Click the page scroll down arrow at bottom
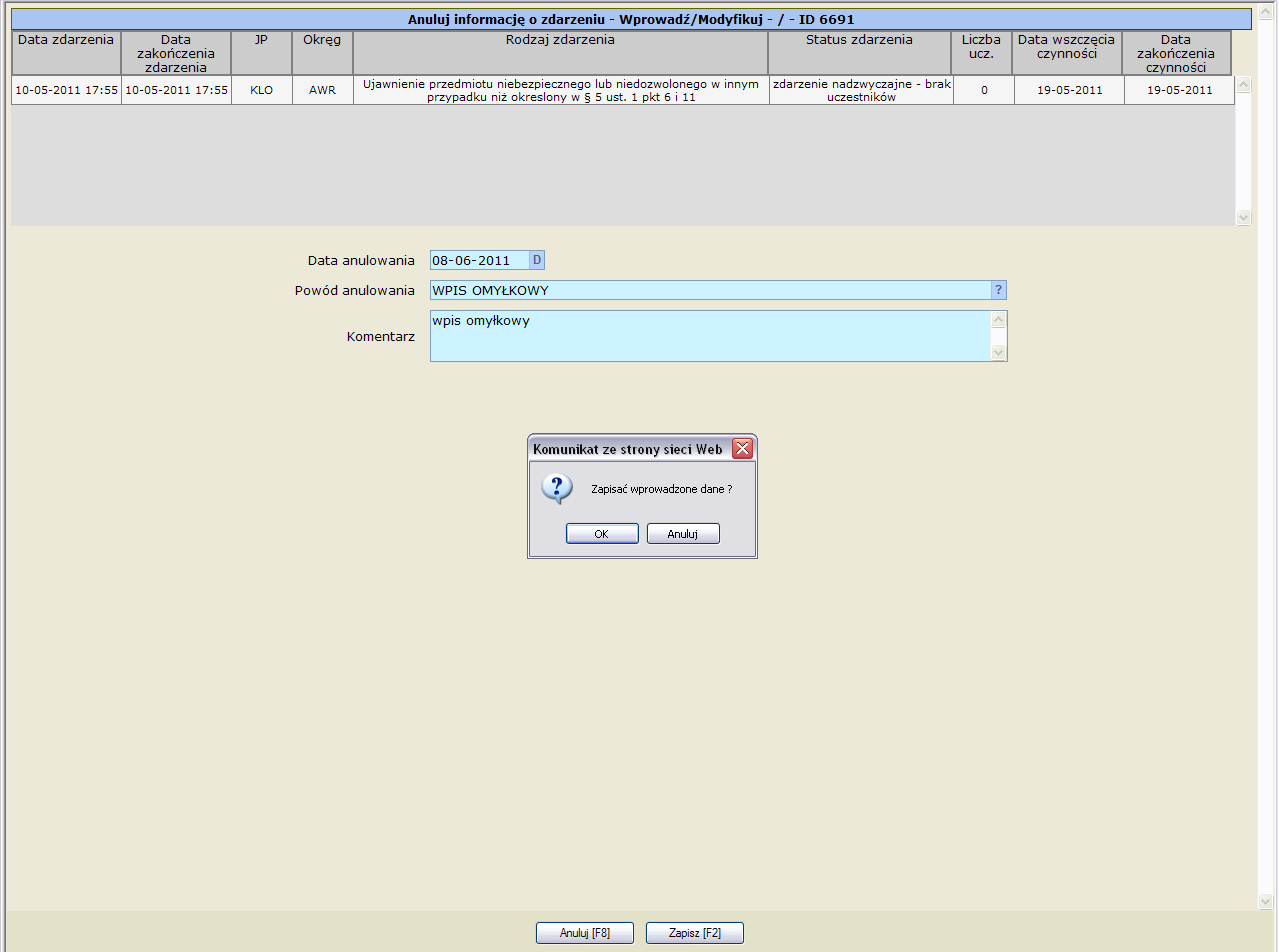Image resolution: width=1279 pixels, height=952 pixels. 1267,902
